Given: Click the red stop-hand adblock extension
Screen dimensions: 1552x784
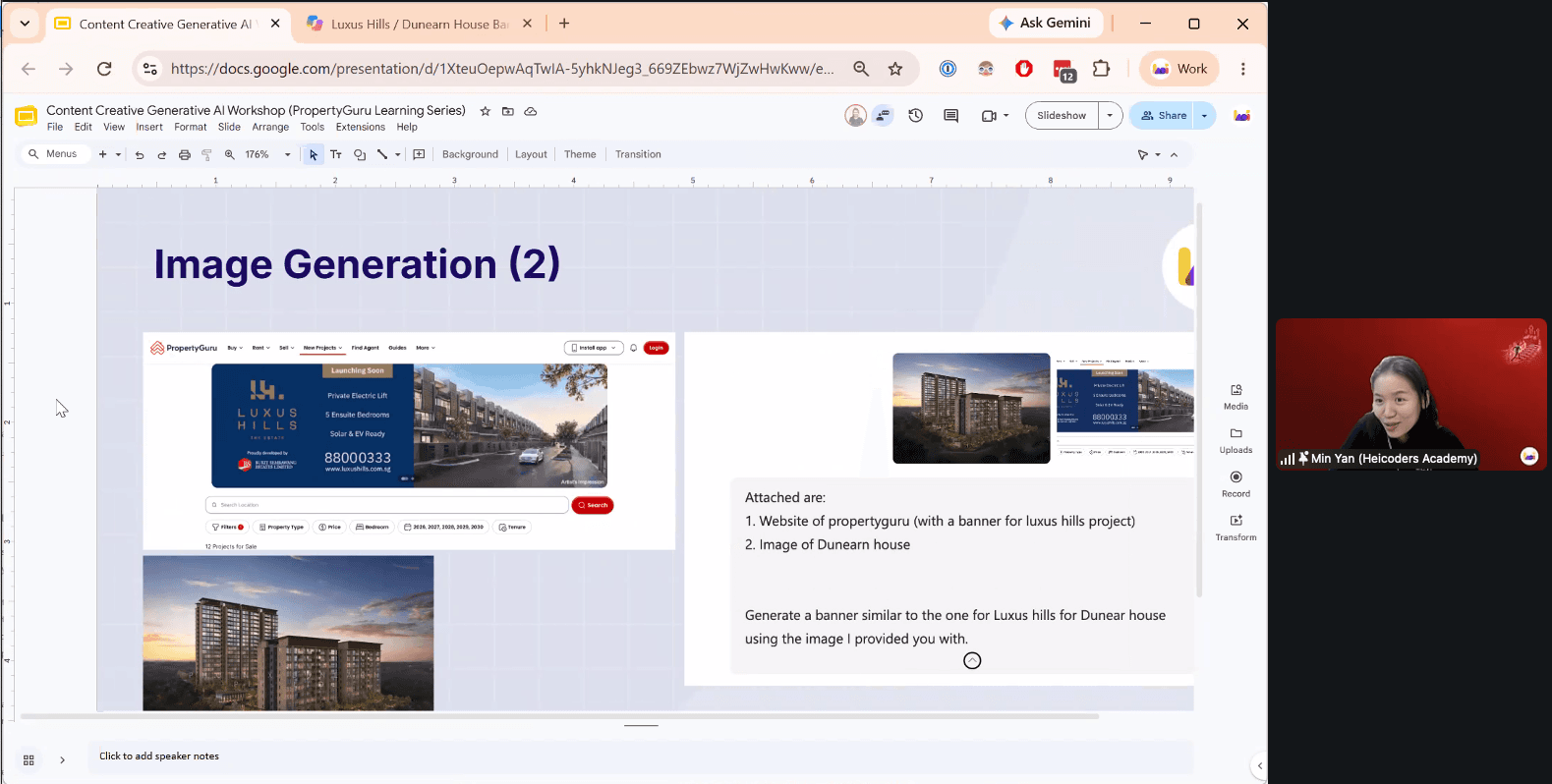Looking at the screenshot, I should 1024,69.
